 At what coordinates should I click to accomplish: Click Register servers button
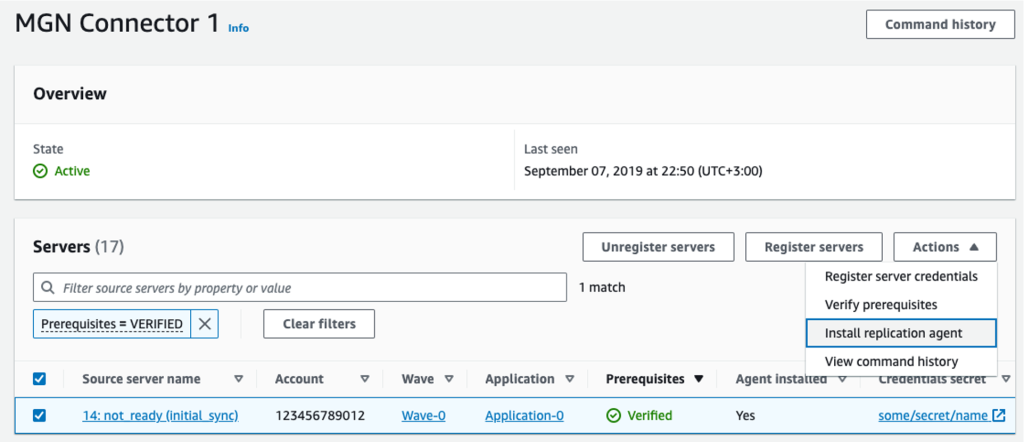click(x=814, y=247)
